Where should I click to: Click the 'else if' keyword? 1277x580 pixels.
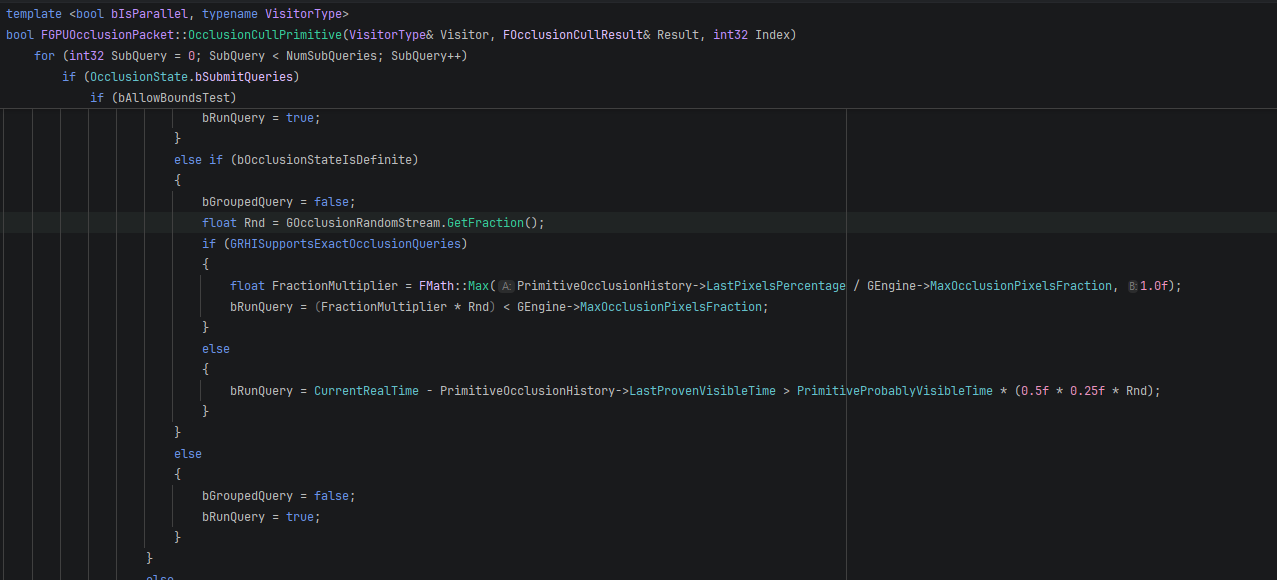coord(199,160)
